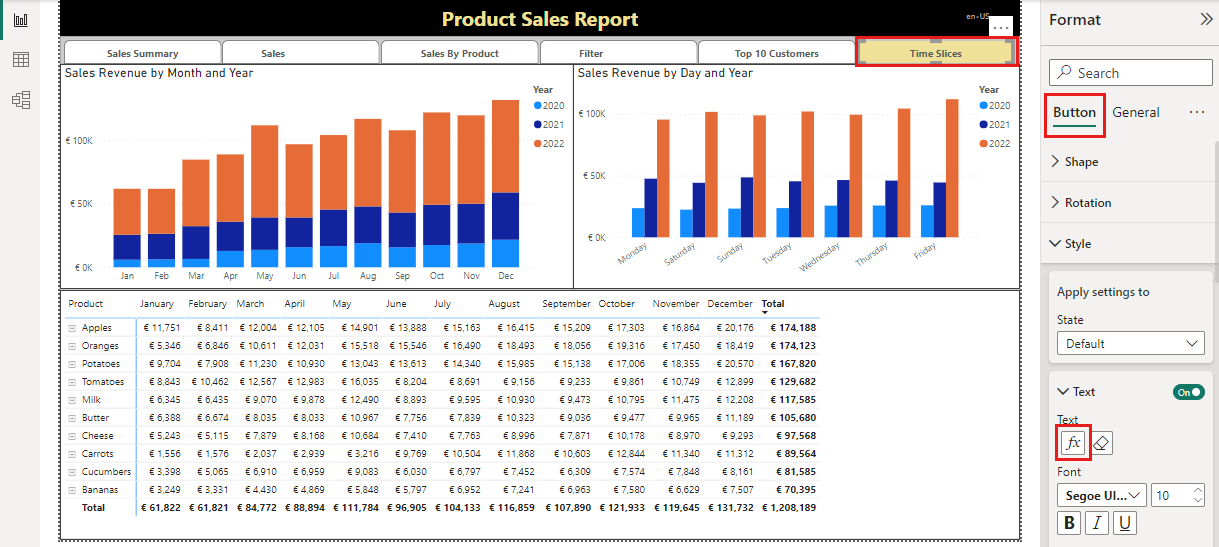Turn off the Text toggle switch

(1189, 392)
